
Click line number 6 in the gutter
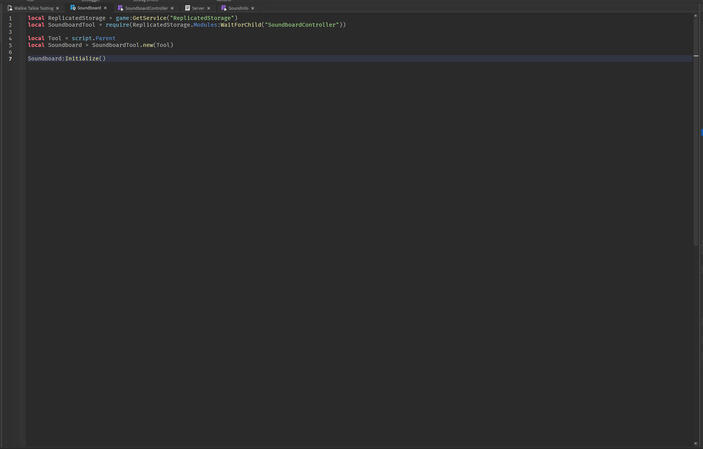tap(10, 52)
